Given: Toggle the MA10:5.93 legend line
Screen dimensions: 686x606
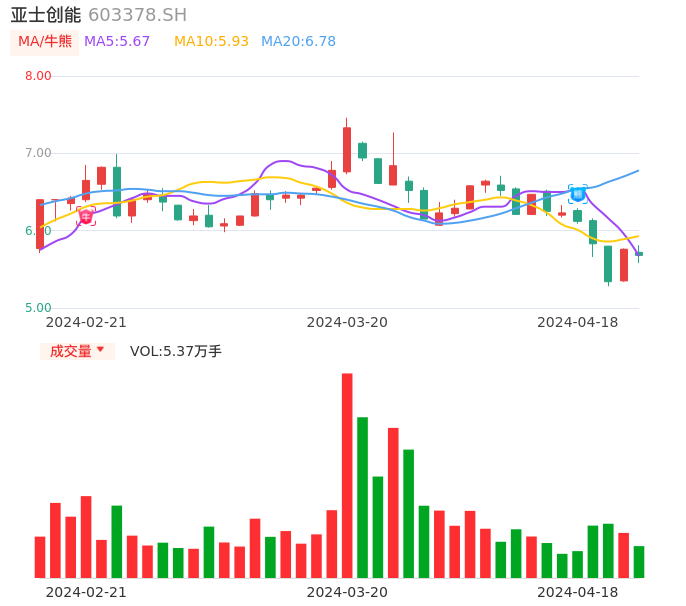Looking at the screenshot, I should pos(211,41).
